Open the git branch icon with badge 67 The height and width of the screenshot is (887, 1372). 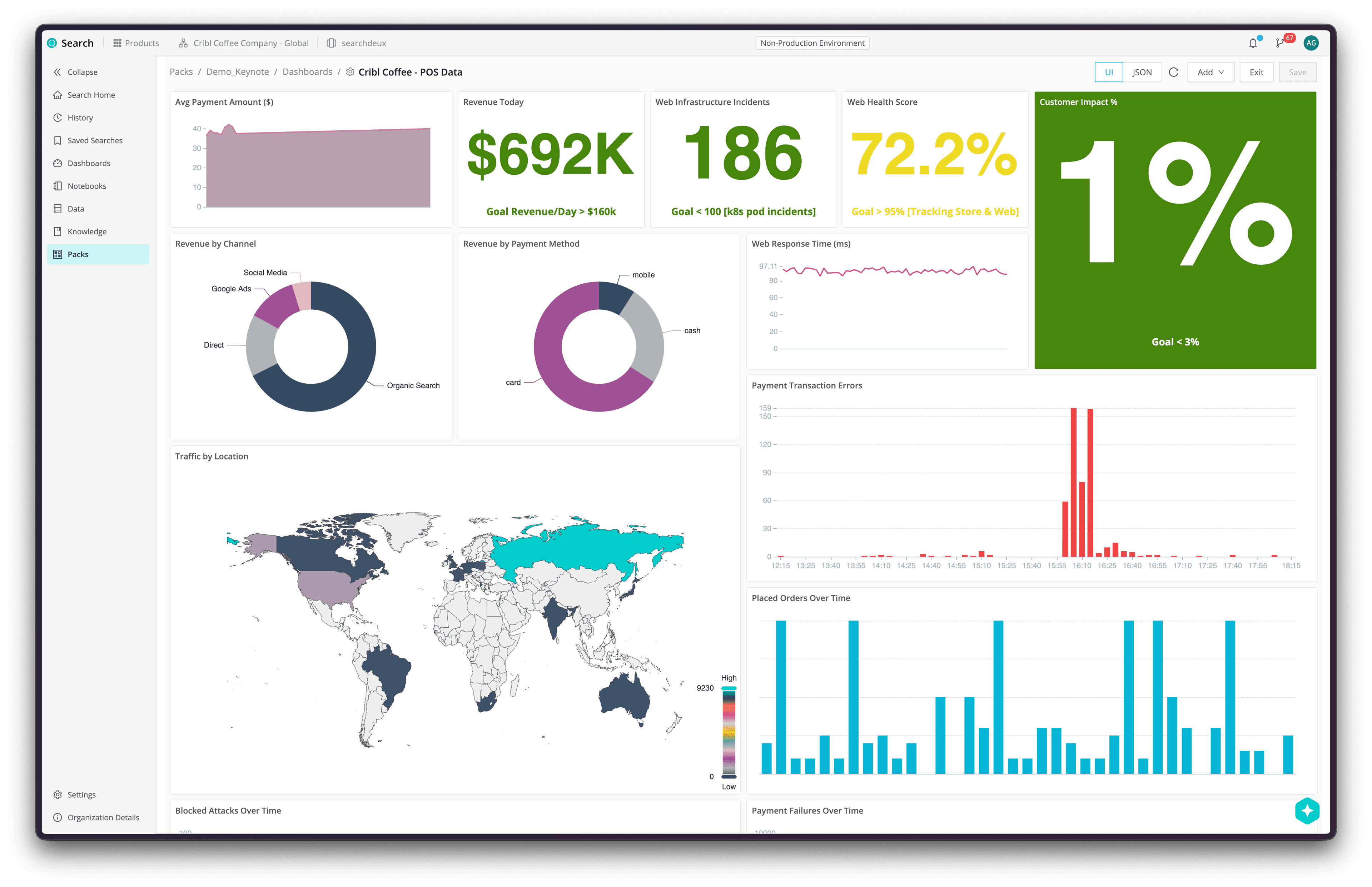[x=1280, y=43]
